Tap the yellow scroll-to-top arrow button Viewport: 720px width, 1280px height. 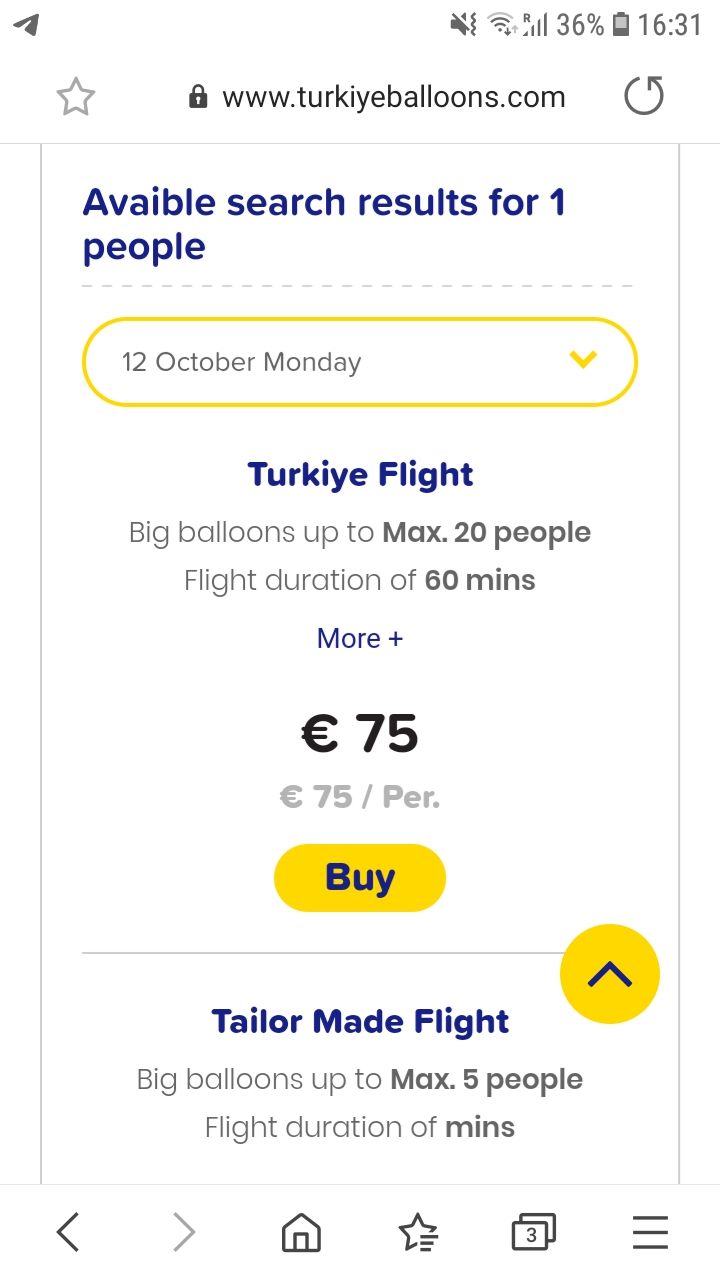pyautogui.click(x=610, y=974)
